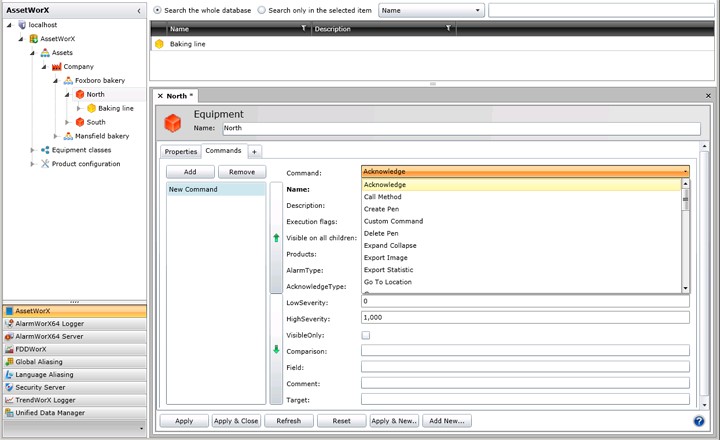
Task: Select Search only in selected item option
Action: (262, 10)
